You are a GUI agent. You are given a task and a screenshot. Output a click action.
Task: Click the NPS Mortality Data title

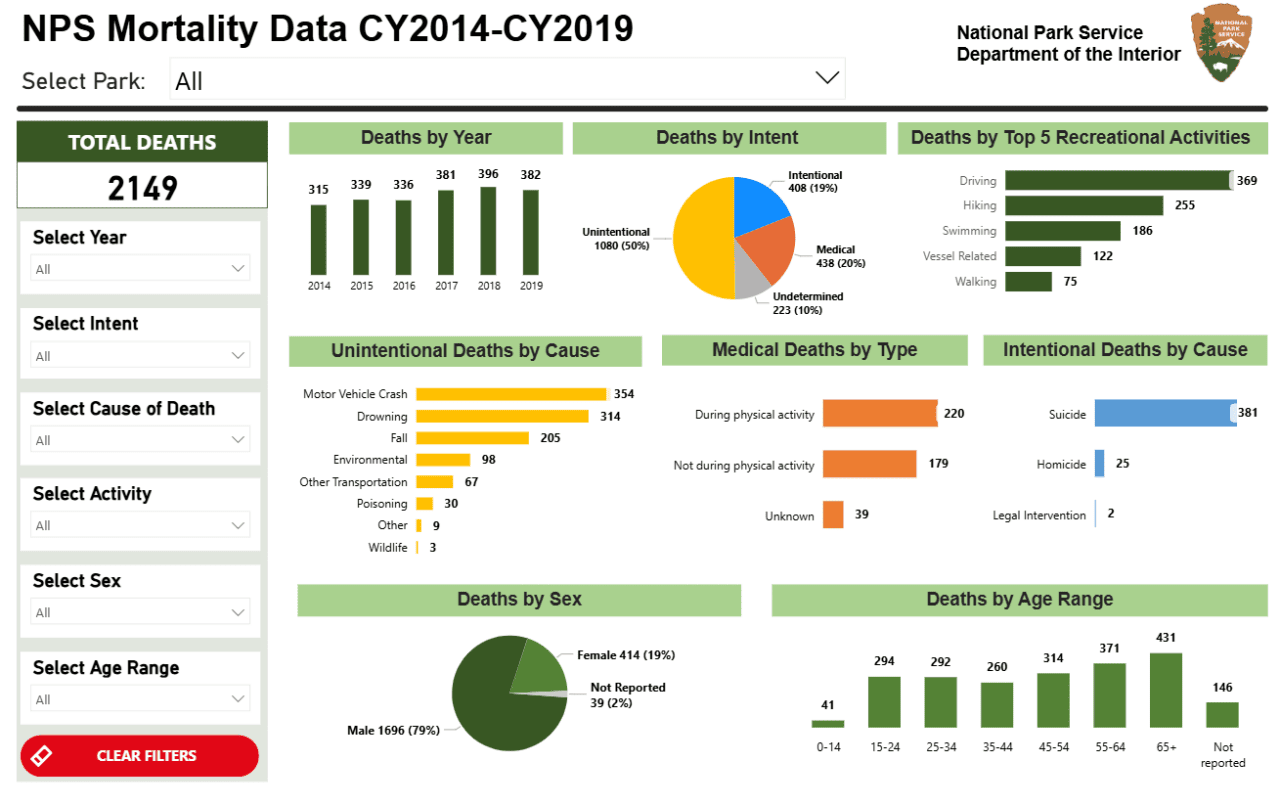[328, 29]
